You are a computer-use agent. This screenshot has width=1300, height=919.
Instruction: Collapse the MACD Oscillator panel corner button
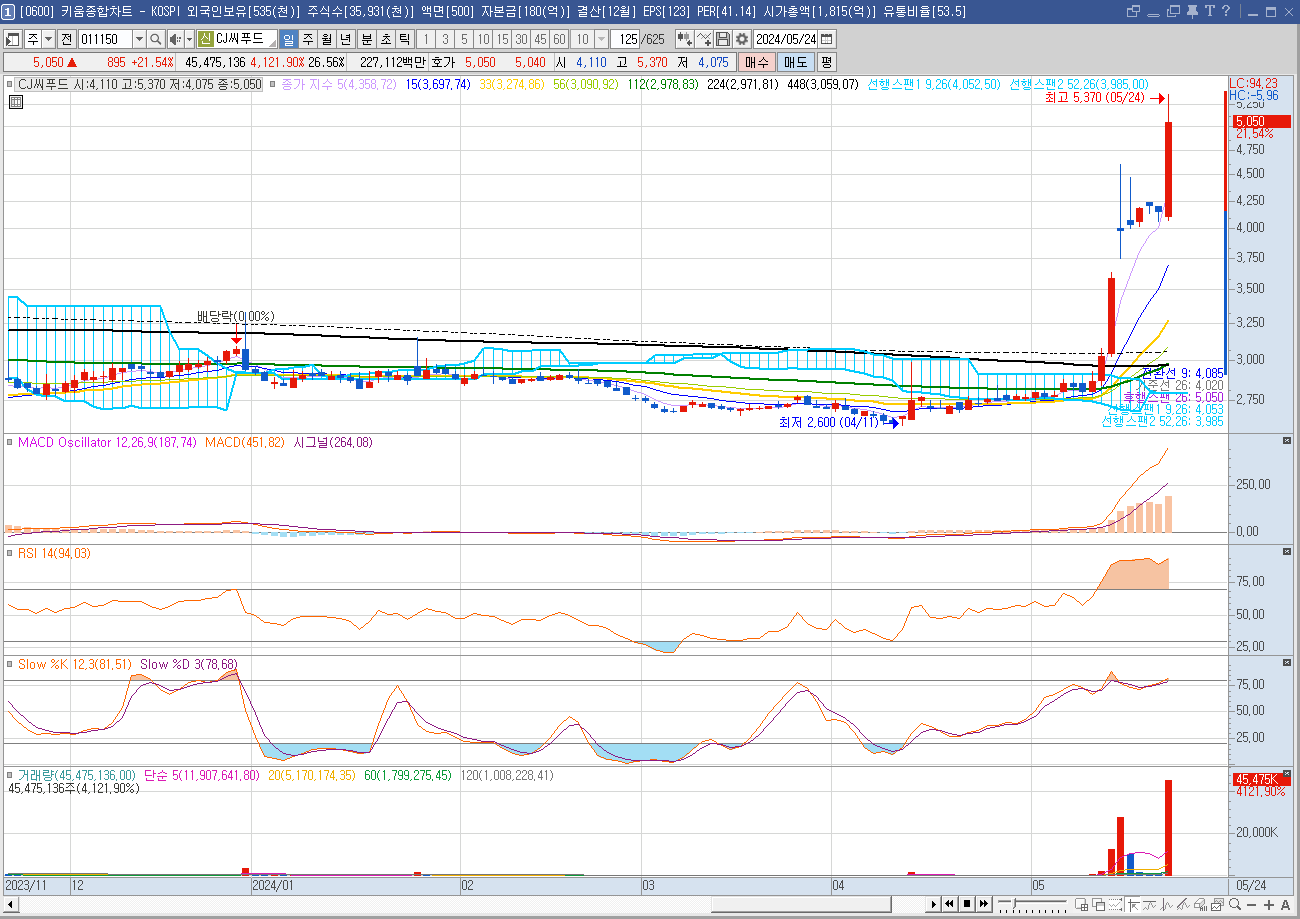(1287, 441)
